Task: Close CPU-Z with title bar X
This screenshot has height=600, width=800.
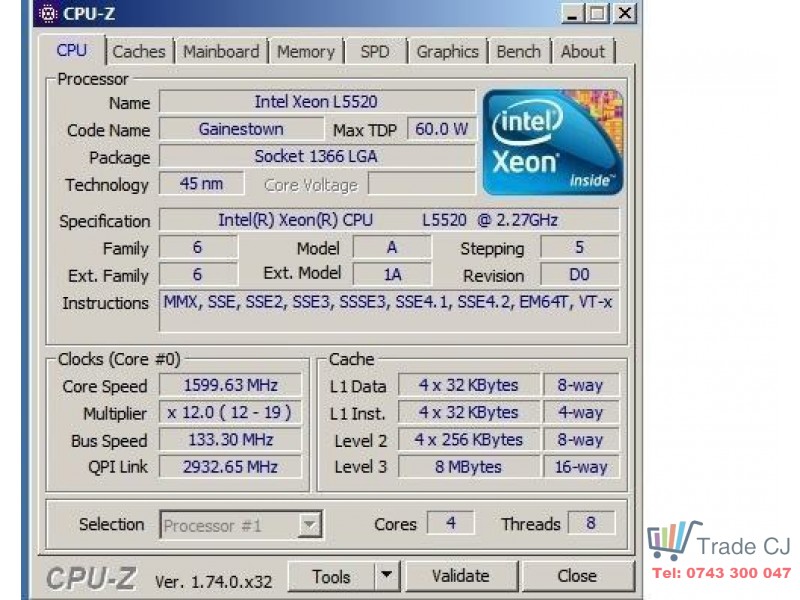Action: (x=624, y=14)
